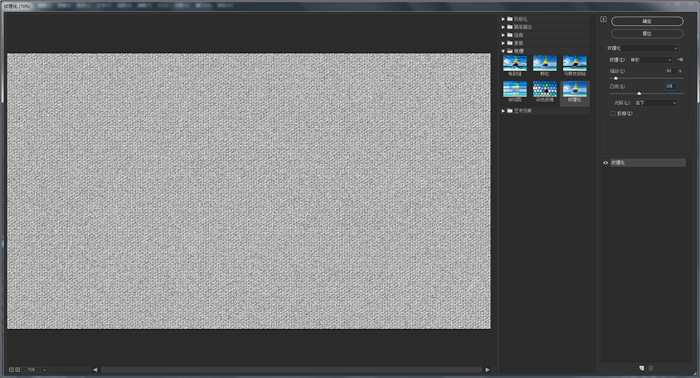Open the 光照 light direction dropdown
The height and width of the screenshot is (378, 700).
click(655, 103)
